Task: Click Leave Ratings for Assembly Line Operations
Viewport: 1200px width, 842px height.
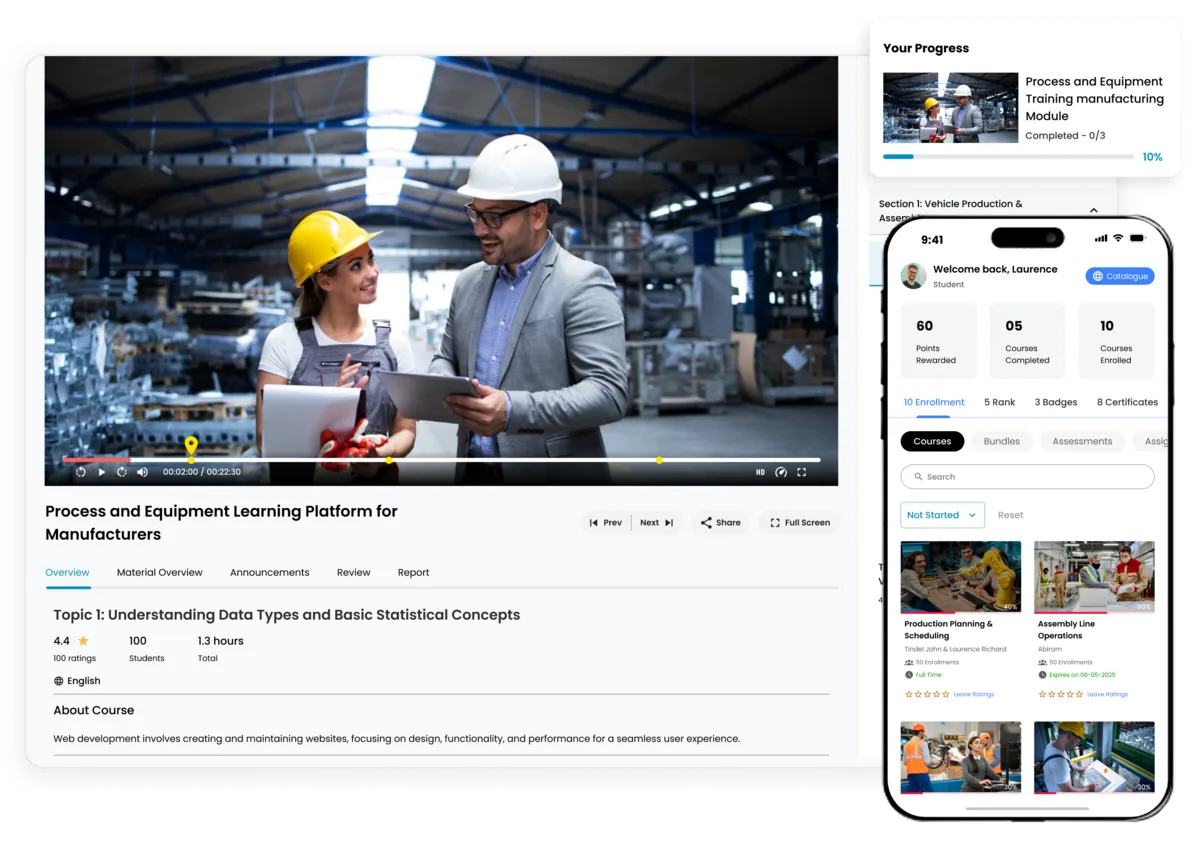Action: (x=1107, y=694)
